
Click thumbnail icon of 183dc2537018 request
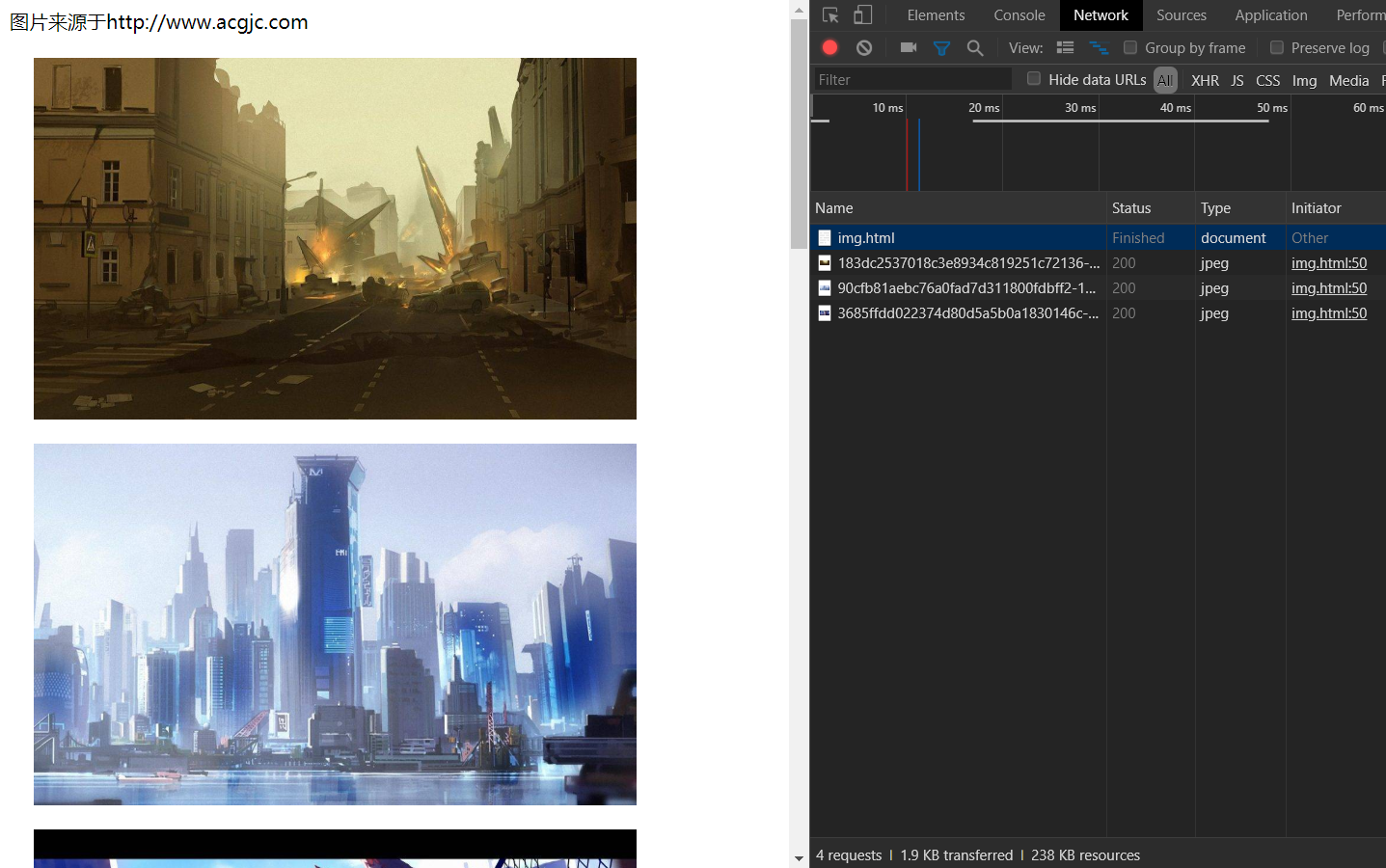825,262
